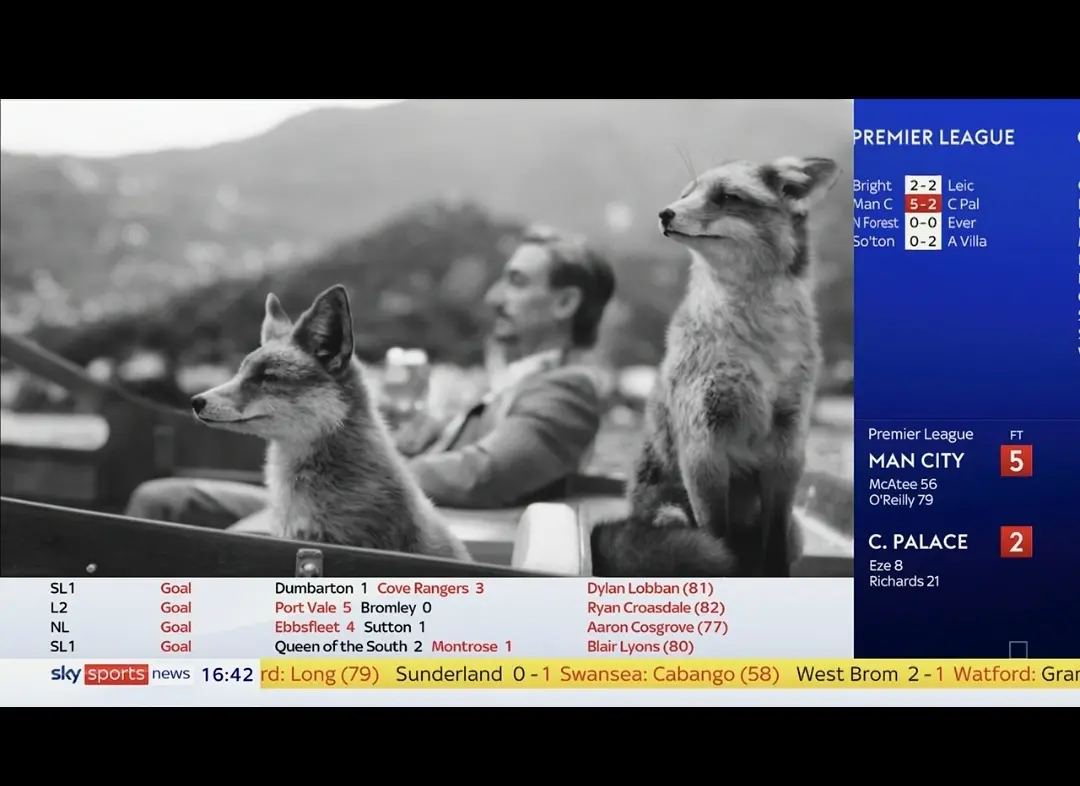Click scorer O'Reilly 79
The width and height of the screenshot is (1080, 786).
pos(901,500)
